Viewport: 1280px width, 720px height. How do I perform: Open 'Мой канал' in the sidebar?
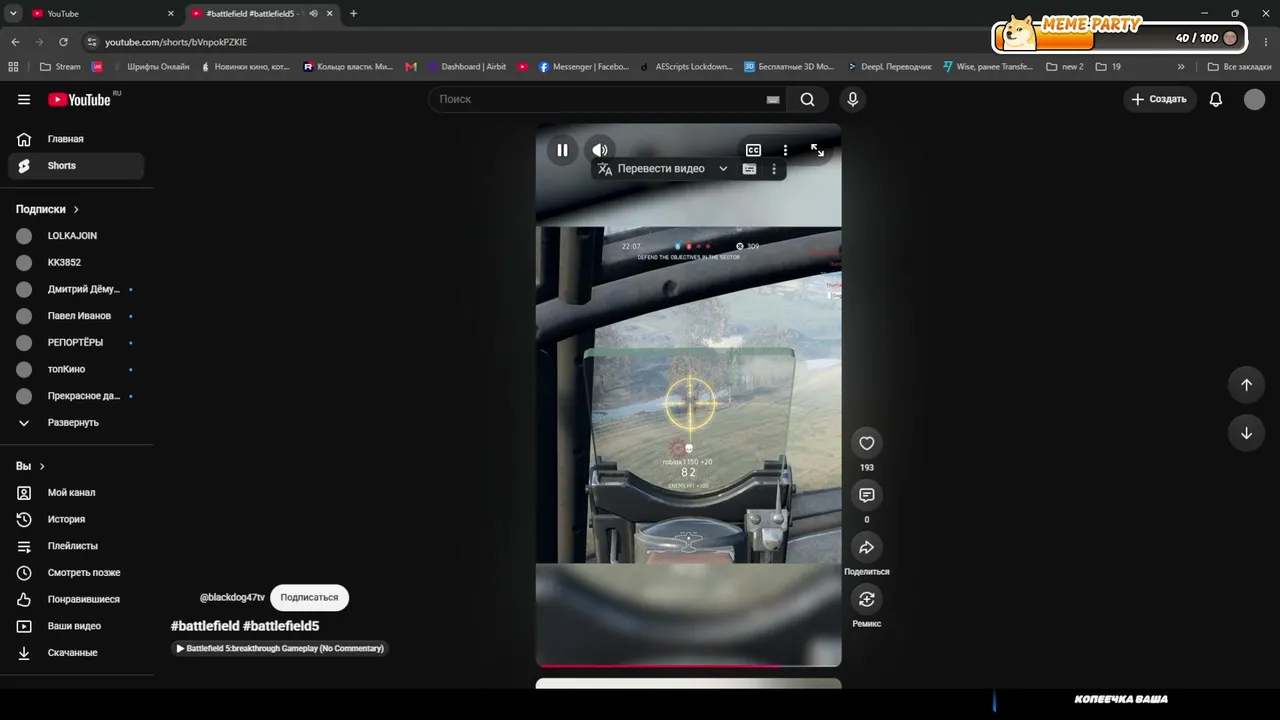[76, 493]
